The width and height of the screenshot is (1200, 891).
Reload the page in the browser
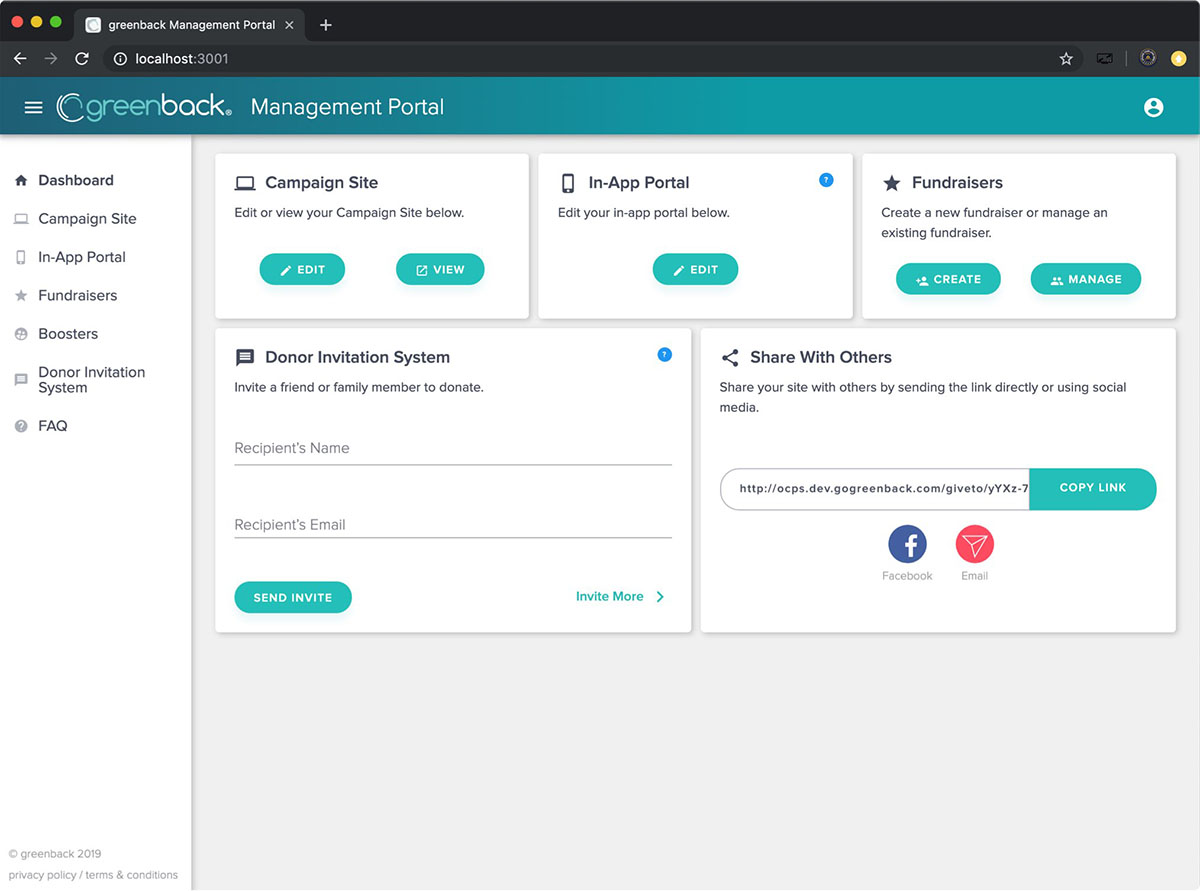click(x=82, y=59)
